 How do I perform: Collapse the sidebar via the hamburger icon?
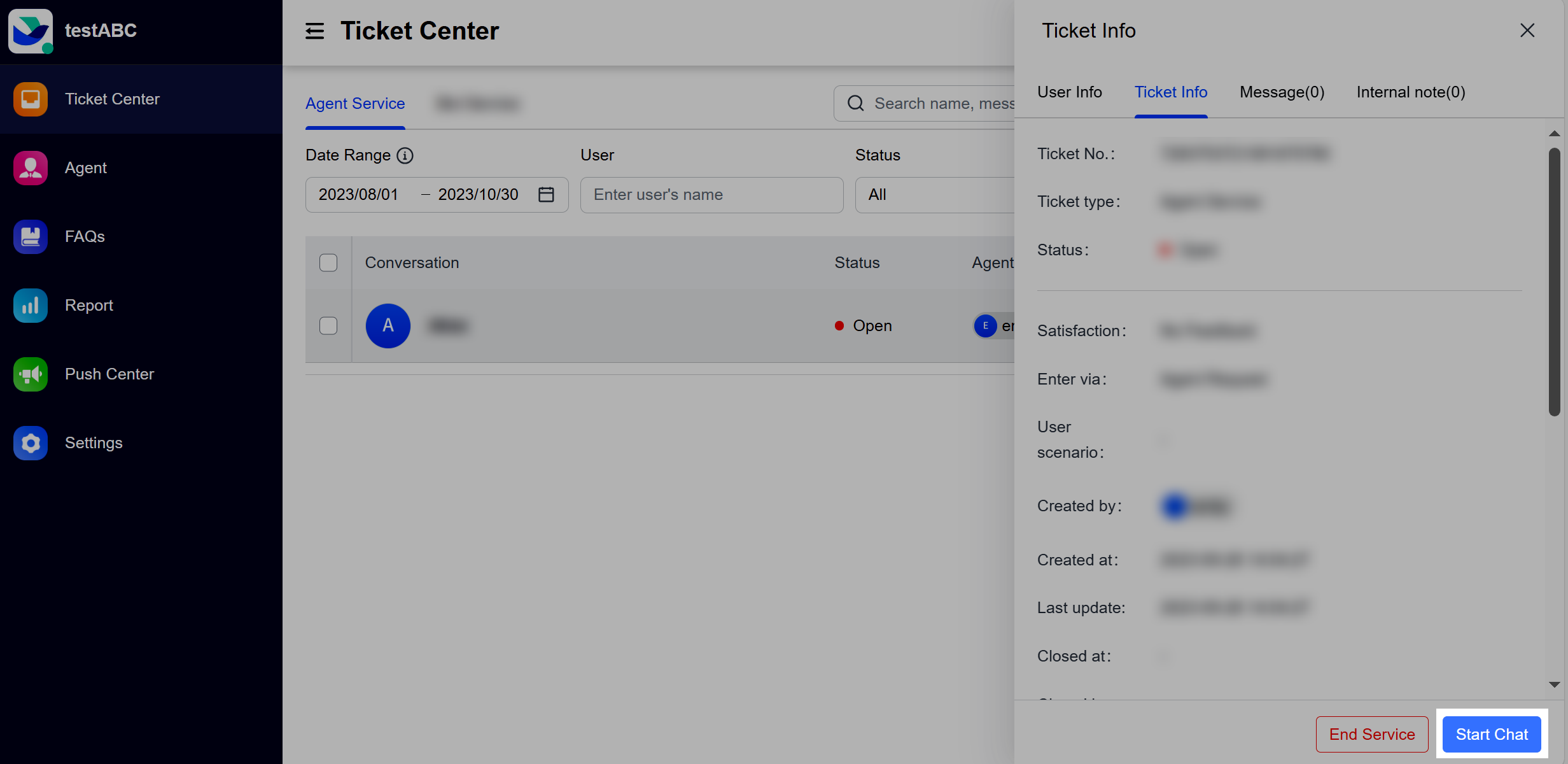point(314,31)
